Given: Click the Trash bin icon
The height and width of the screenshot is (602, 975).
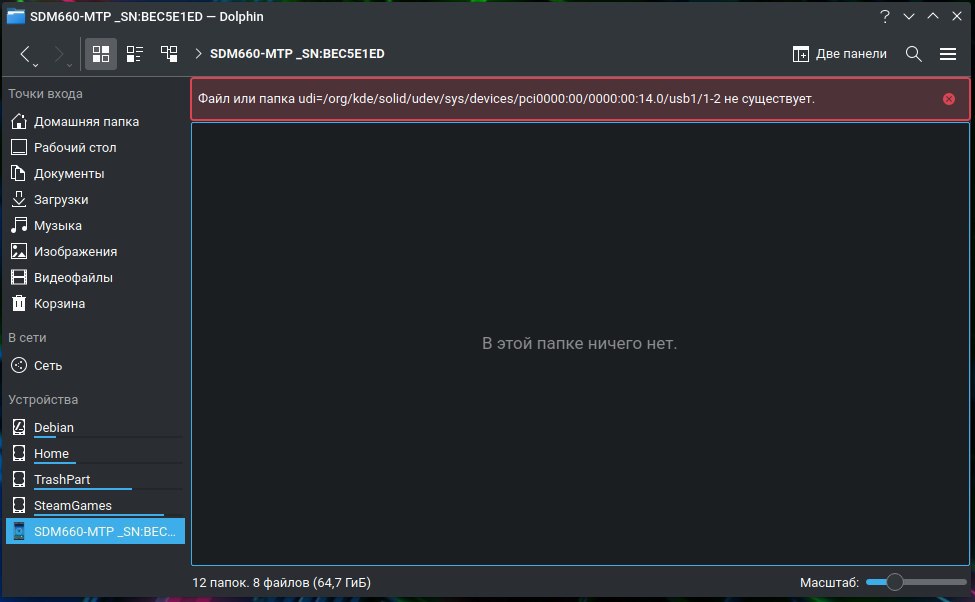Looking at the screenshot, I should (19, 303).
